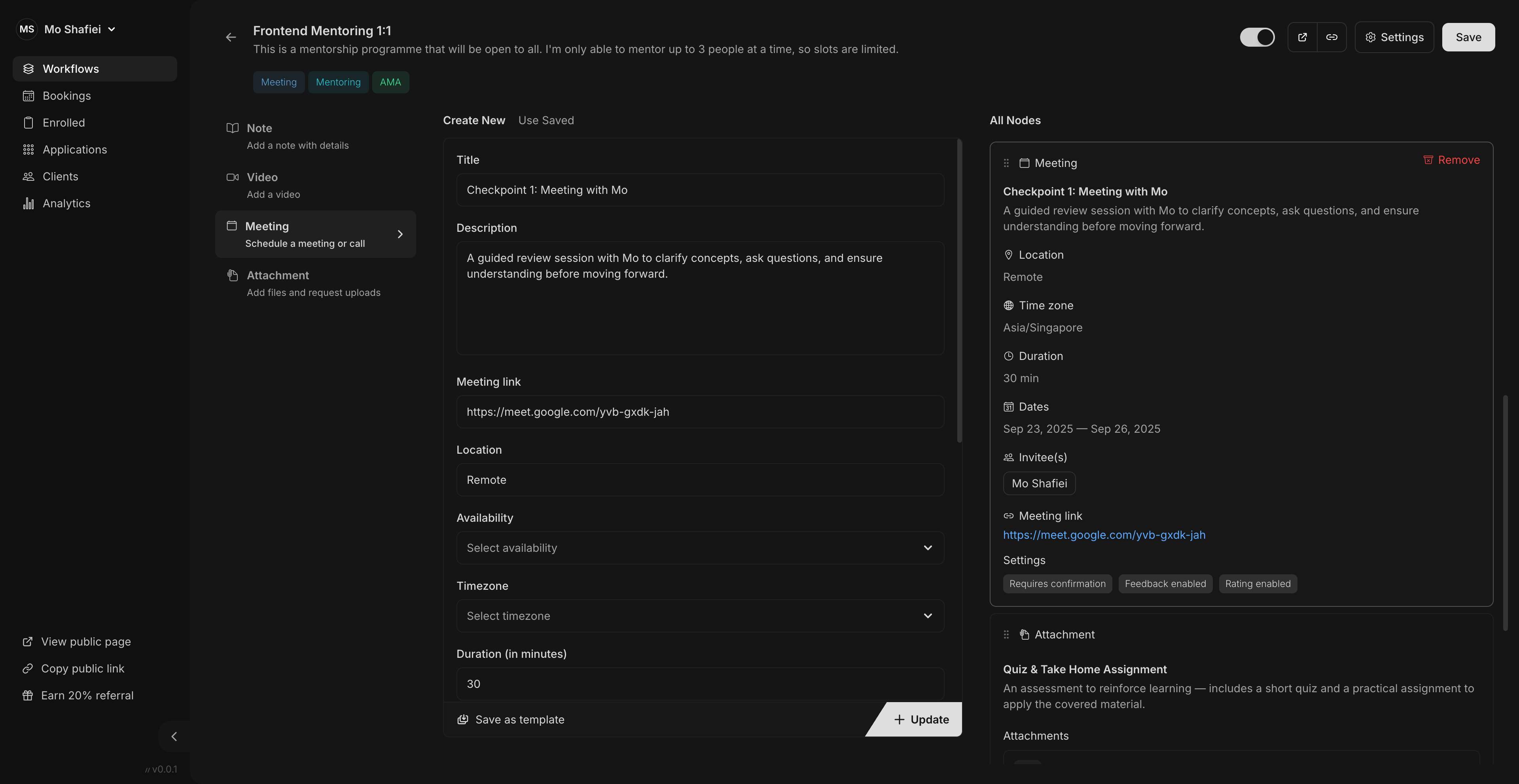This screenshot has height=784, width=1519.
Task: Click drag handle on Attachment node
Action: point(1006,635)
